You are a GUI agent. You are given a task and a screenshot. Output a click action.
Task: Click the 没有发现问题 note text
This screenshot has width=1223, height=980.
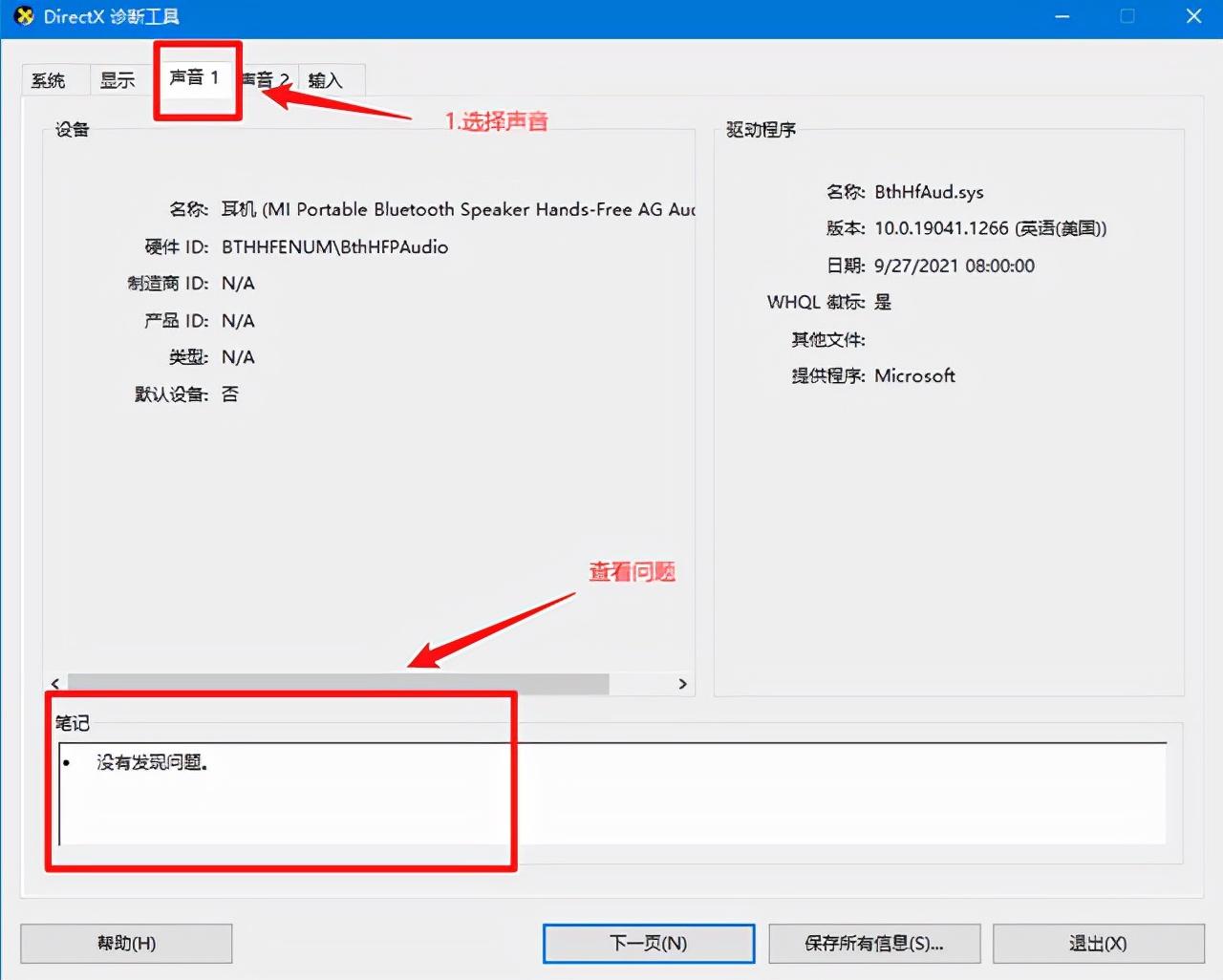click(152, 762)
